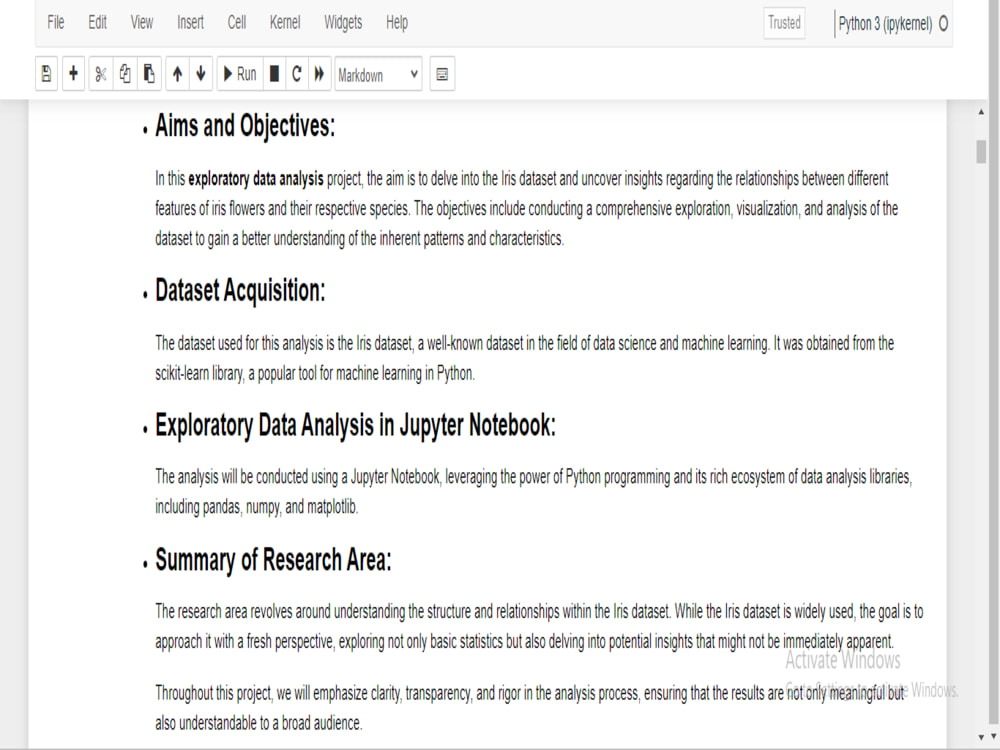The height and width of the screenshot is (750, 1000).
Task: Paste cells below
Action: tap(148, 73)
